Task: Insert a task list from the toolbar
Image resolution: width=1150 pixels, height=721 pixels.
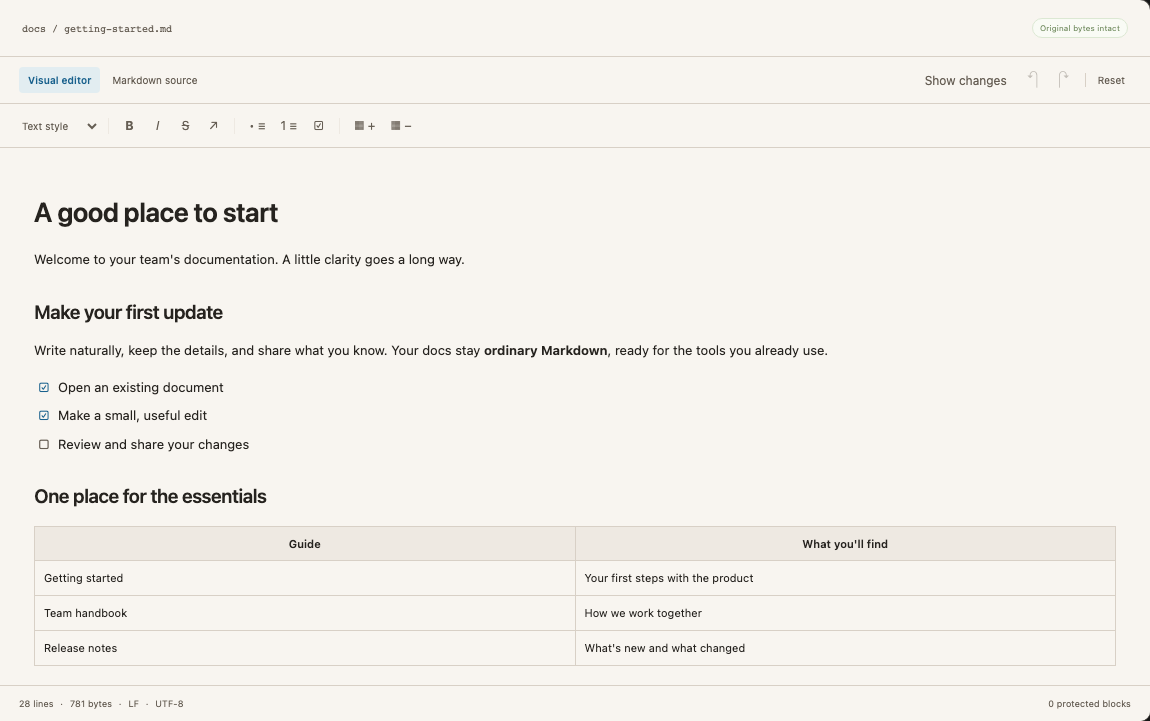Action: click(x=318, y=126)
